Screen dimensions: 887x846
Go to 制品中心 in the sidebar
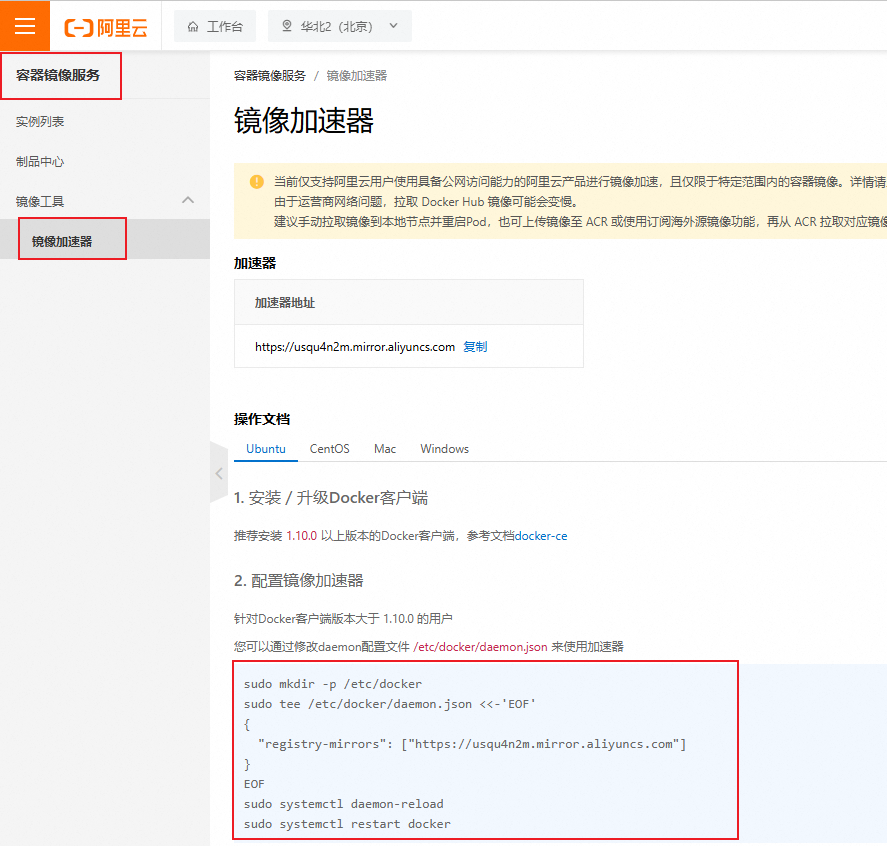coord(40,162)
